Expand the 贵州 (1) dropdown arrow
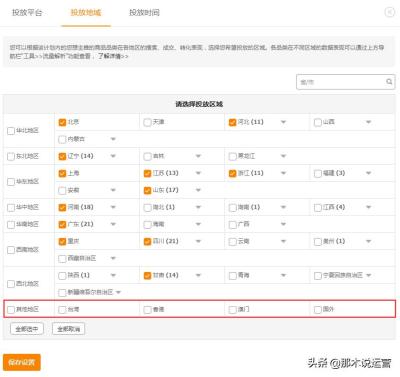The width and height of the screenshot is (400, 377). (x=368, y=241)
